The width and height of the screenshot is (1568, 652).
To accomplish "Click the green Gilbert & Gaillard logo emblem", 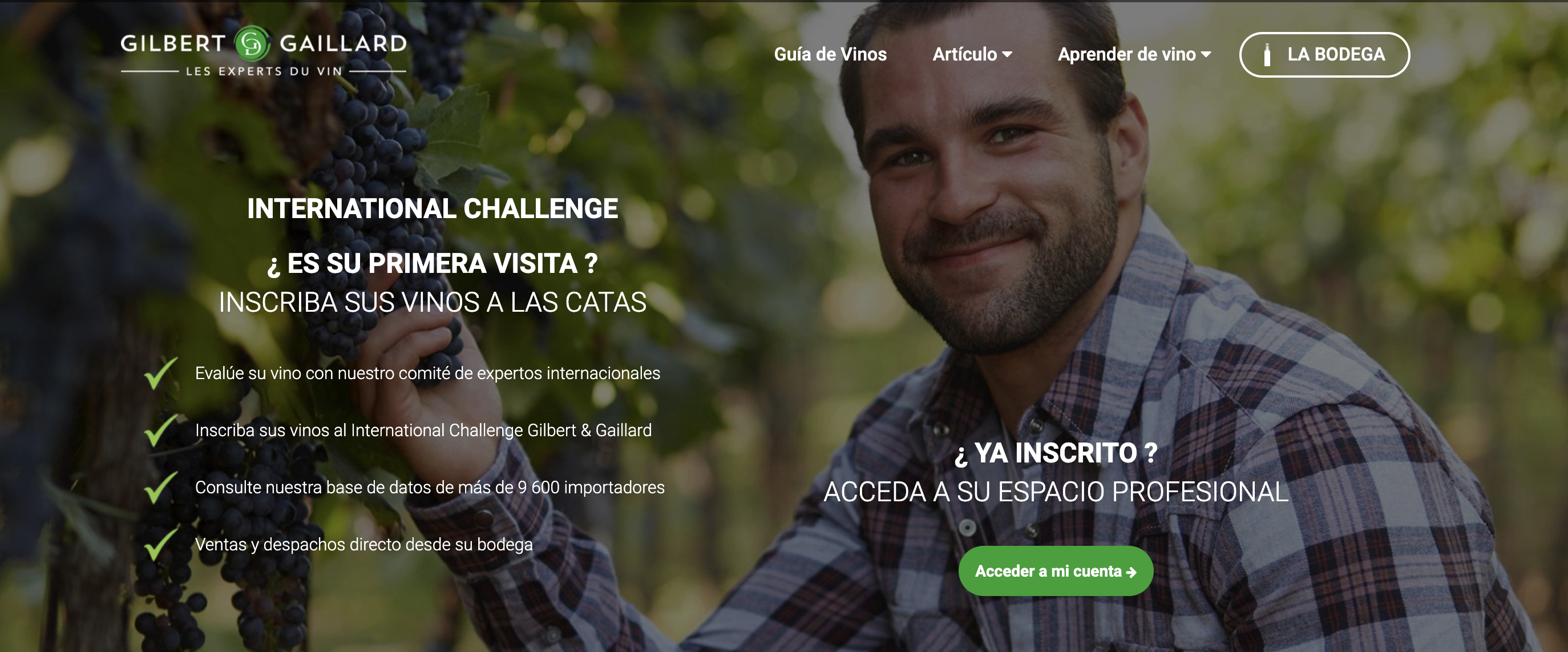I will point(252,43).
